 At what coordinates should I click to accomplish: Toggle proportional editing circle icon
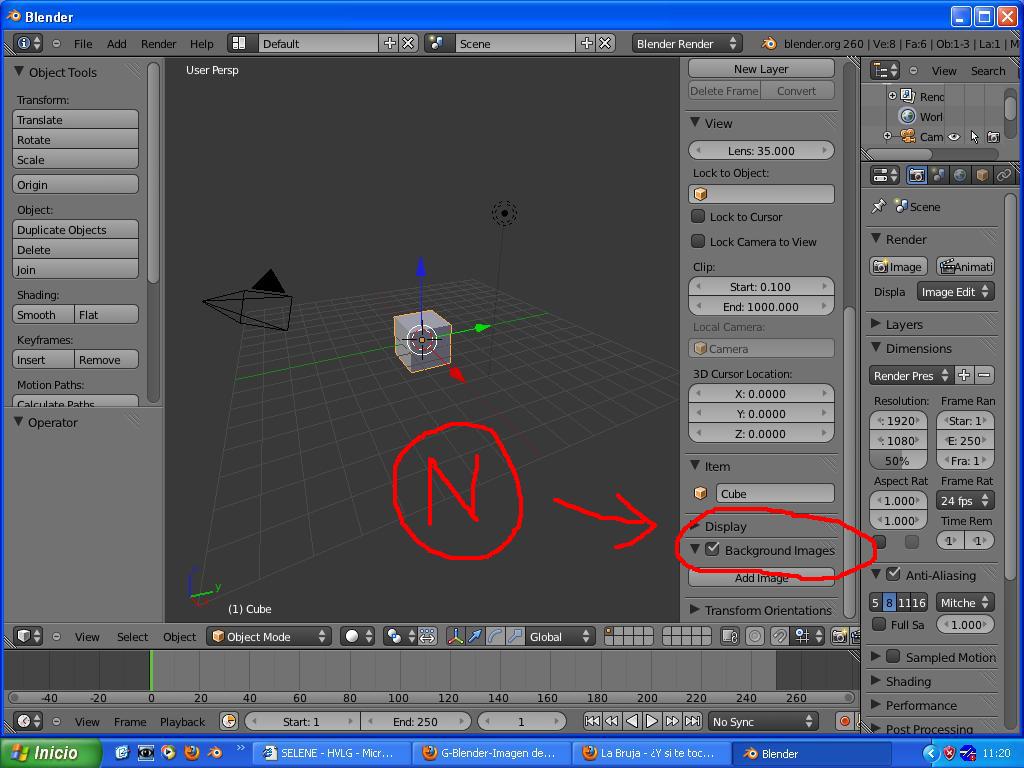coord(754,636)
